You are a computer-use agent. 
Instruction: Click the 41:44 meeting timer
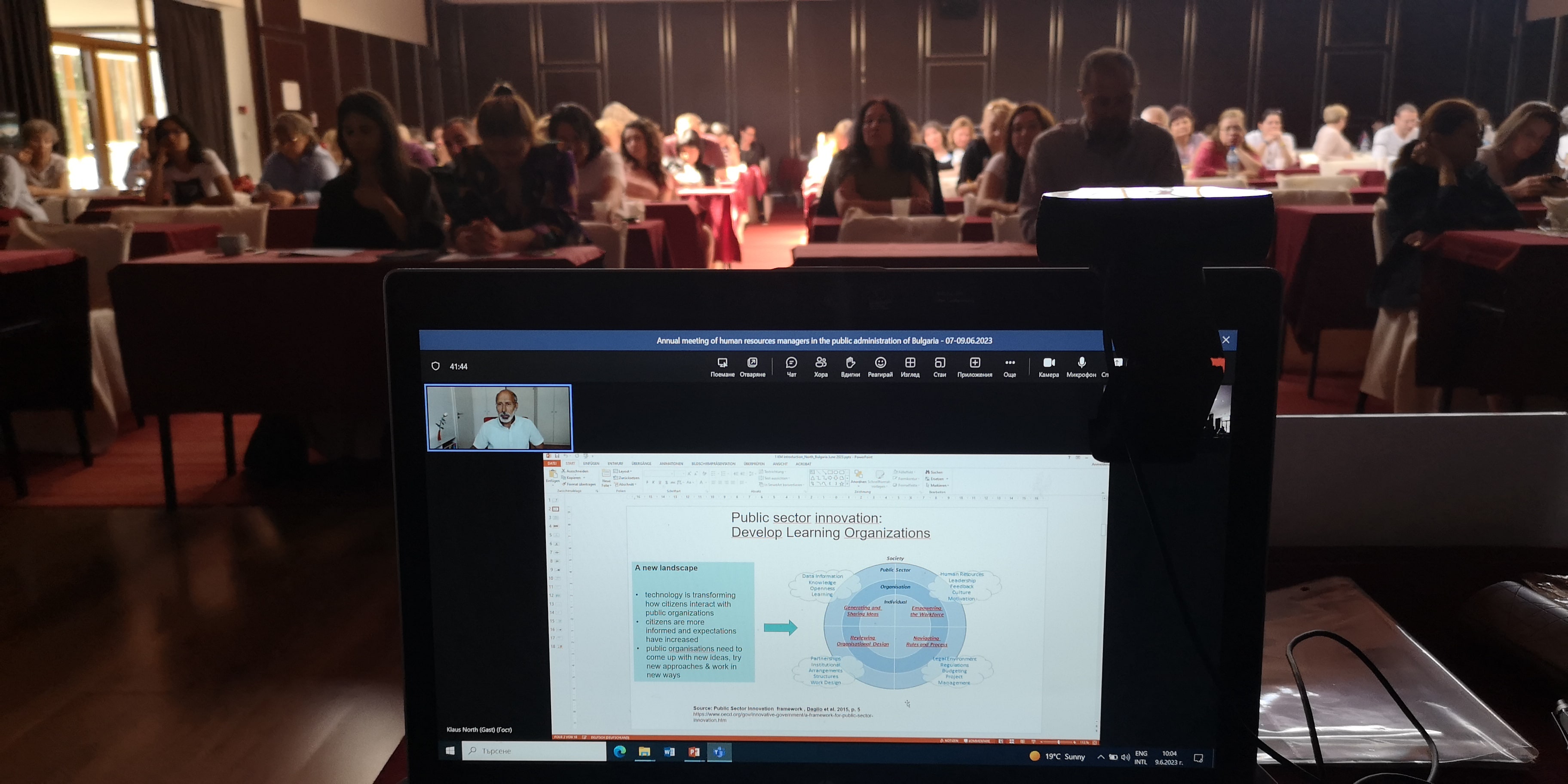458,367
